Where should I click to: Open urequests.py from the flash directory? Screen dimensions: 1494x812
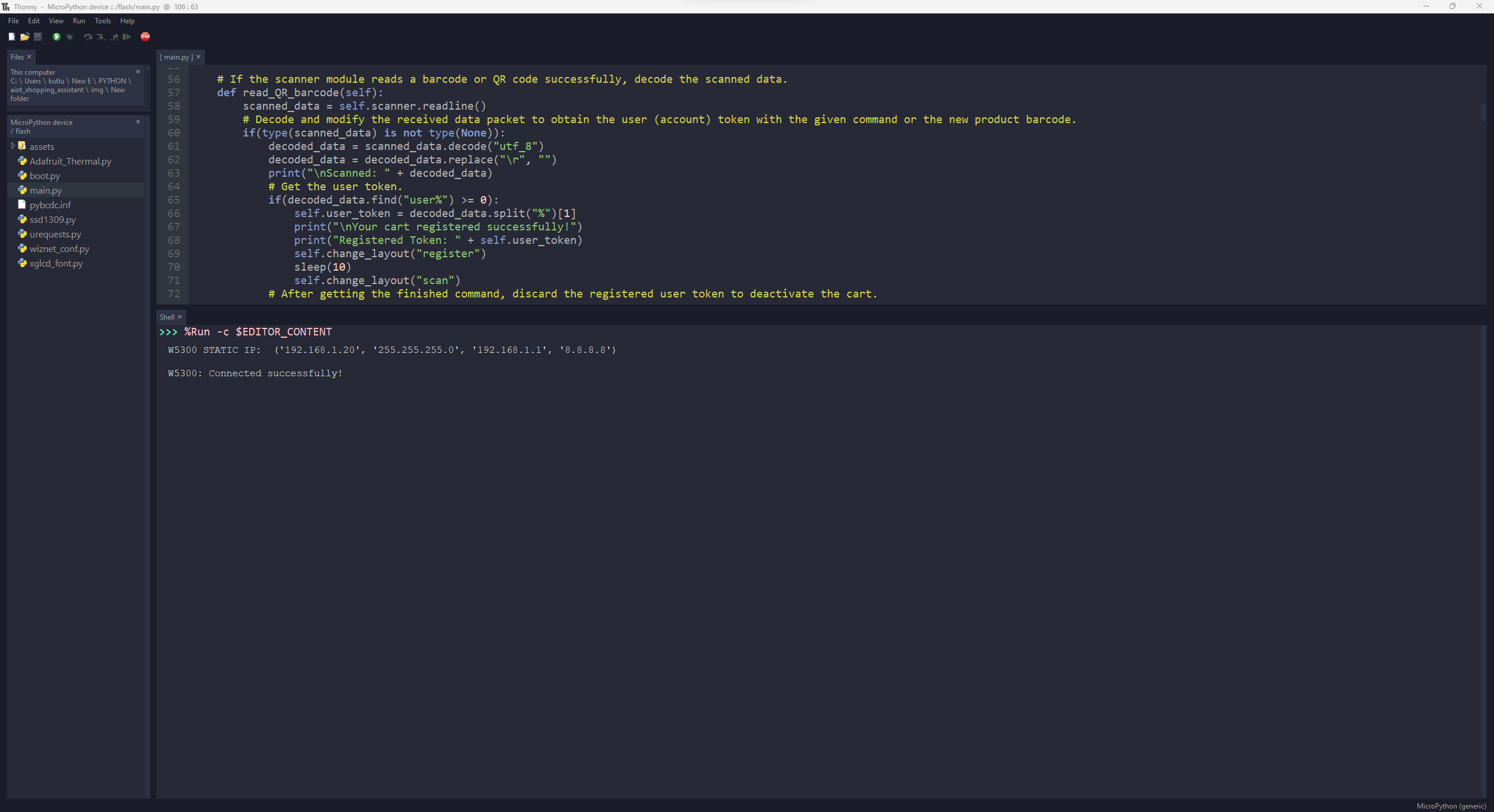[x=55, y=234]
